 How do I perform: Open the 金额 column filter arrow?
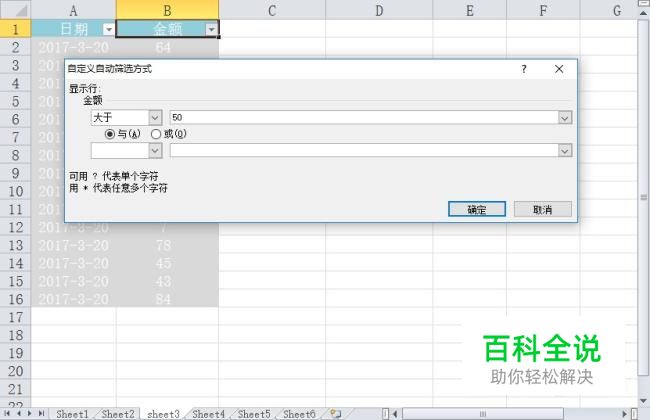(x=211, y=29)
